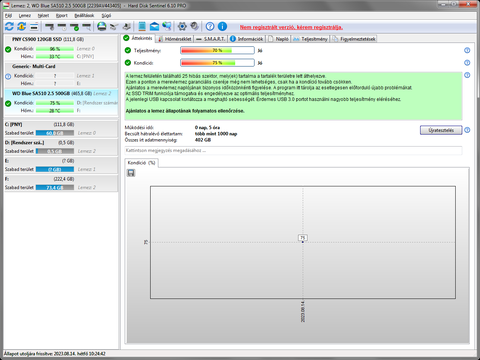Viewport: 480px width, 360px height.
Task: Click the save chart floppy icon
Action: 131,173
